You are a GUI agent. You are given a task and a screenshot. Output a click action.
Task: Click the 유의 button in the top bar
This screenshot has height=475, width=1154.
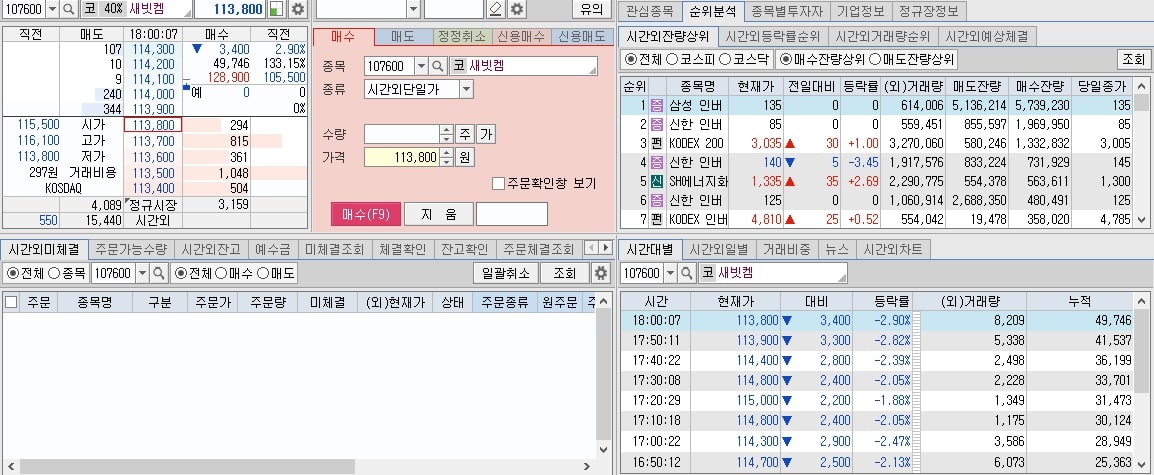tap(591, 9)
